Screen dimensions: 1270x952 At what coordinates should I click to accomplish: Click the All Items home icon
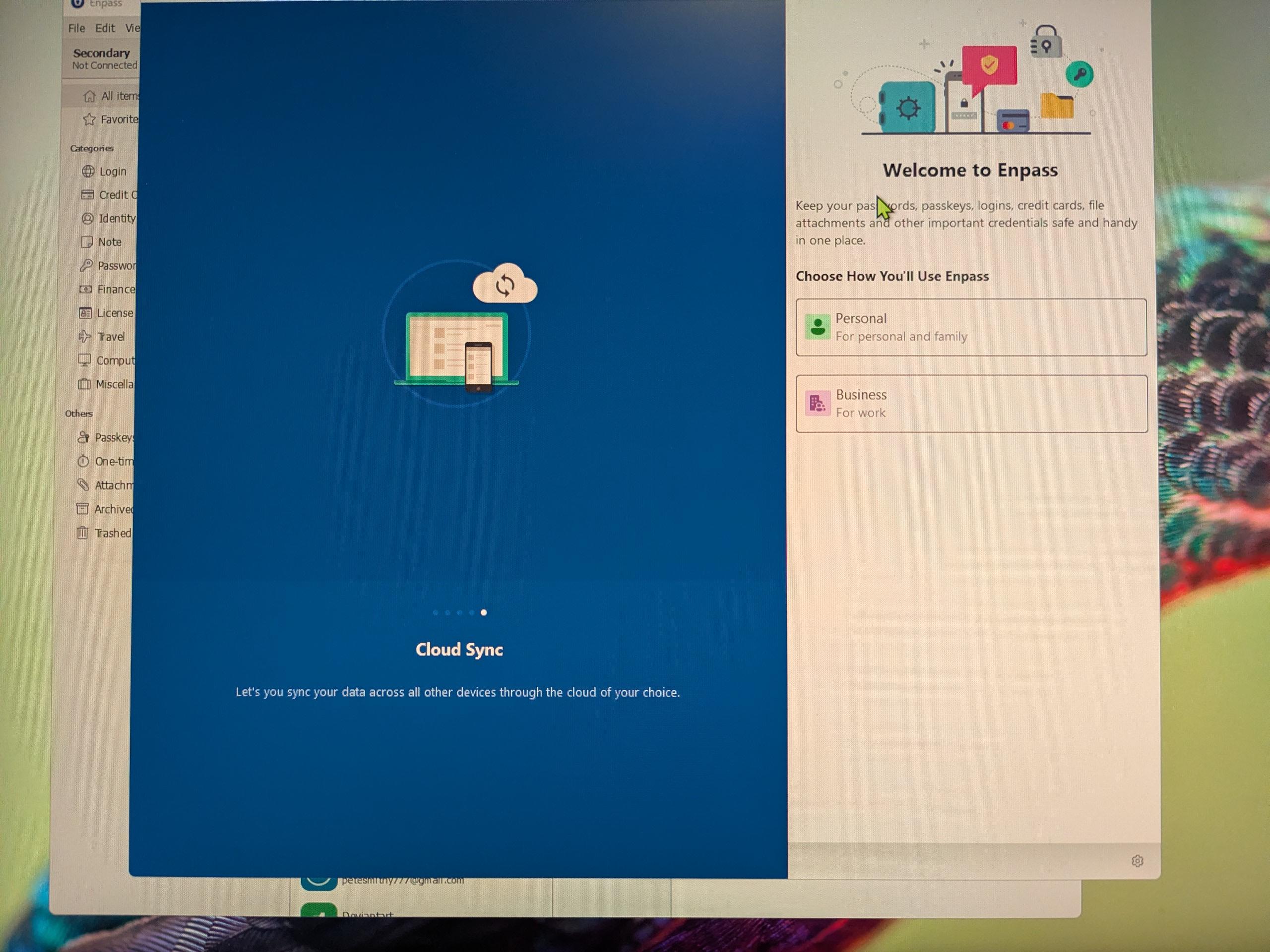coord(90,96)
